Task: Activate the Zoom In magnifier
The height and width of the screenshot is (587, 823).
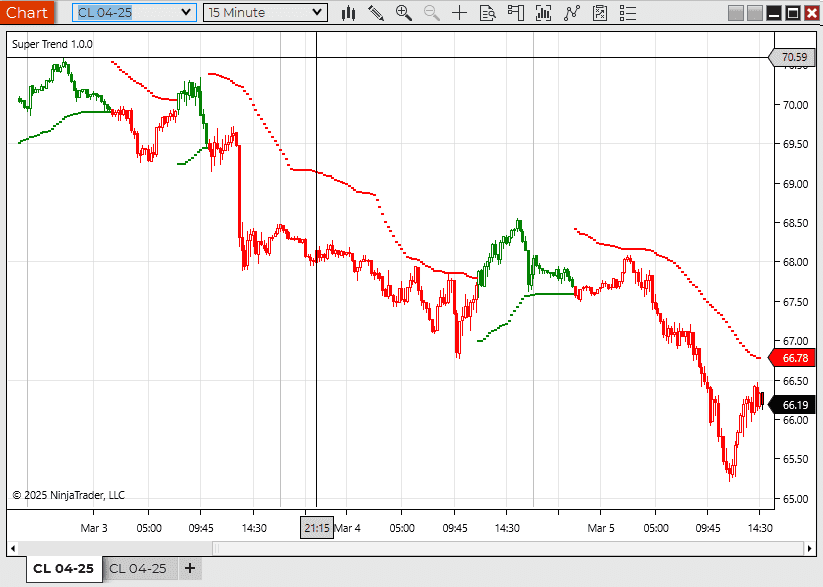Action: click(404, 13)
